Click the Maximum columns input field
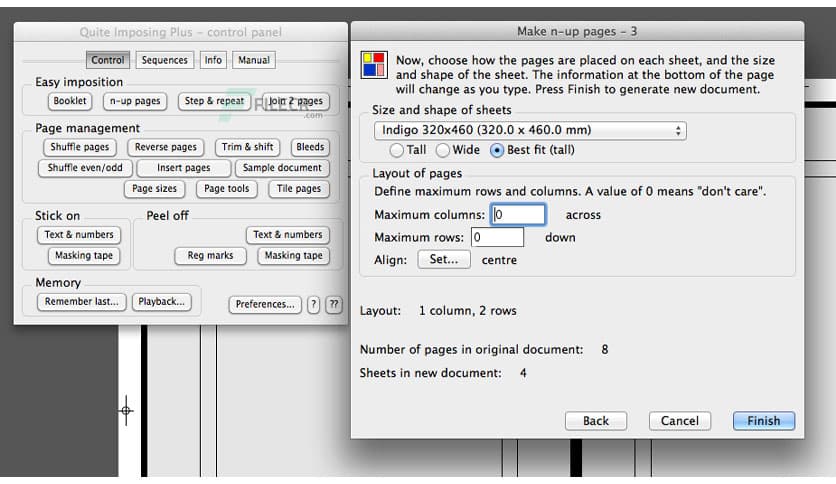Viewport: 836px width, 484px height. tap(518, 215)
